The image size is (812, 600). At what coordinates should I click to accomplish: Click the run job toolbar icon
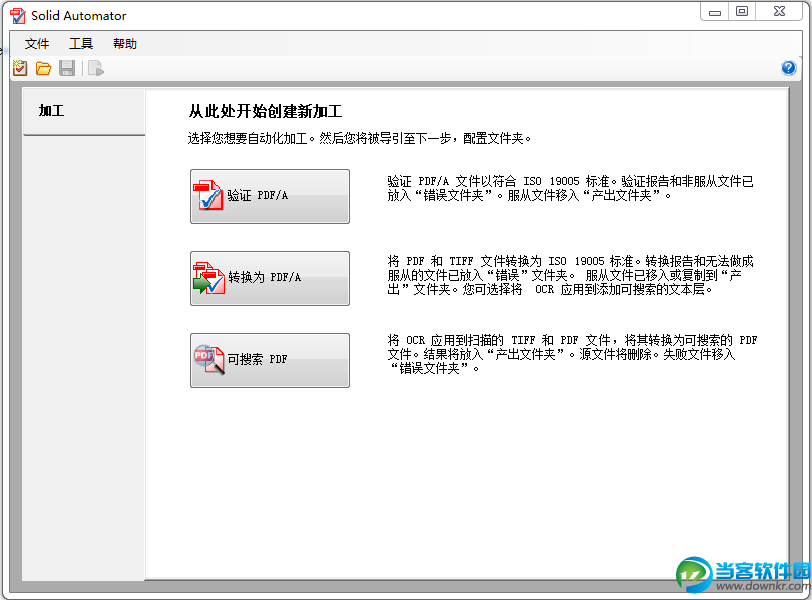click(96, 68)
